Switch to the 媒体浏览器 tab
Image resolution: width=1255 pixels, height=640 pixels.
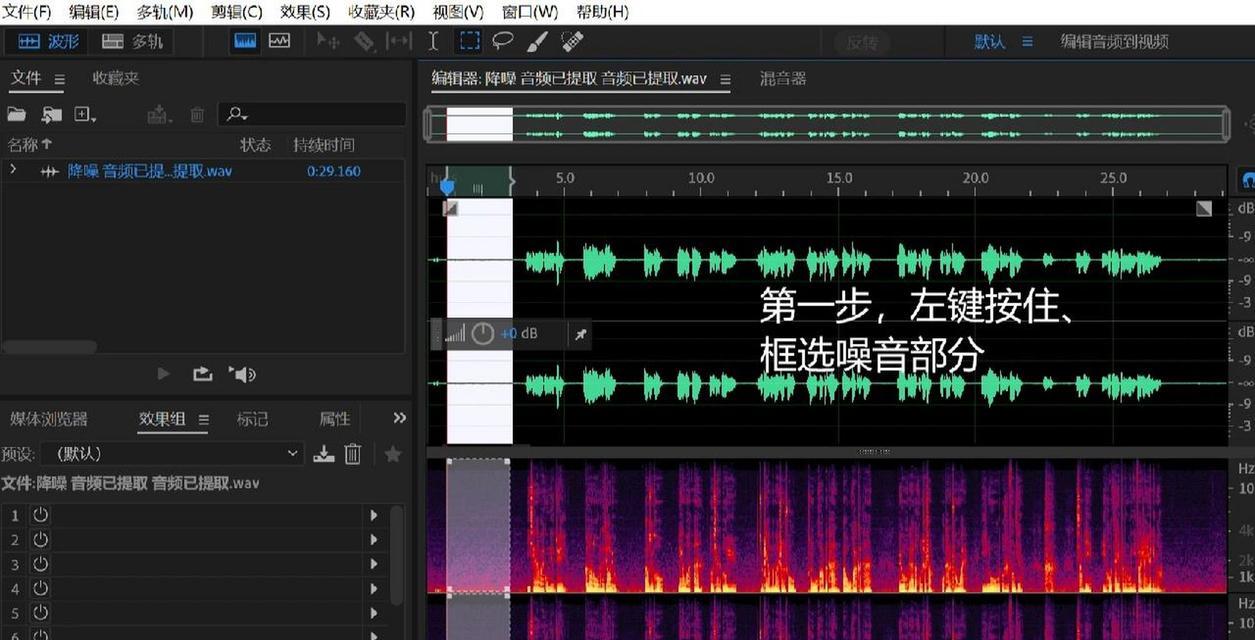point(49,419)
